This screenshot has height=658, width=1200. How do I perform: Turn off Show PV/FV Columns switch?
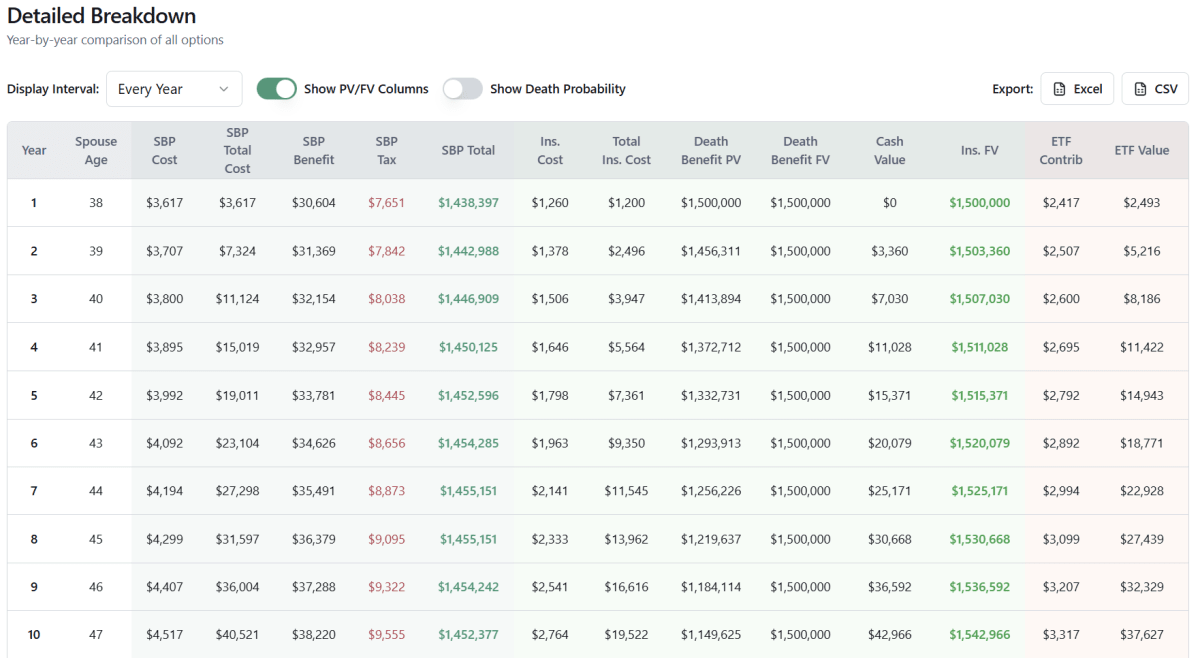tap(277, 89)
